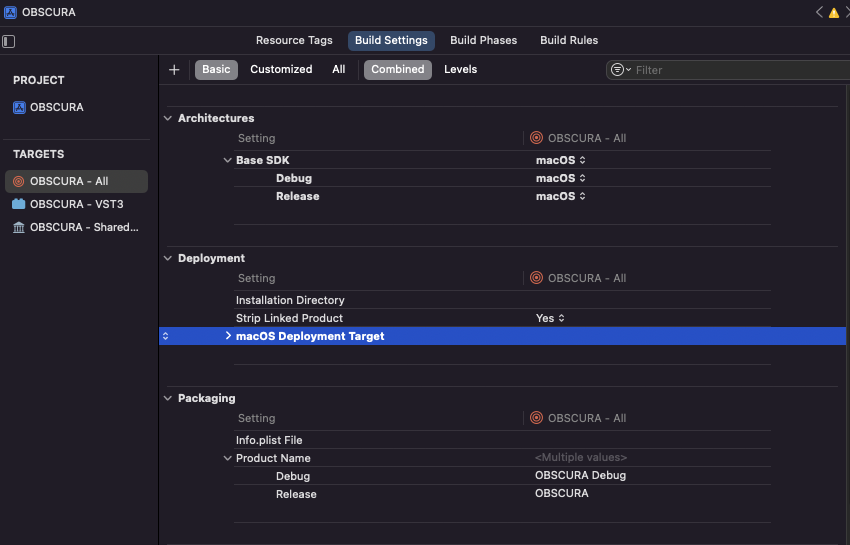This screenshot has height=545, width=850.
Task: Show All build settings
Action: (x=338, y=69)
